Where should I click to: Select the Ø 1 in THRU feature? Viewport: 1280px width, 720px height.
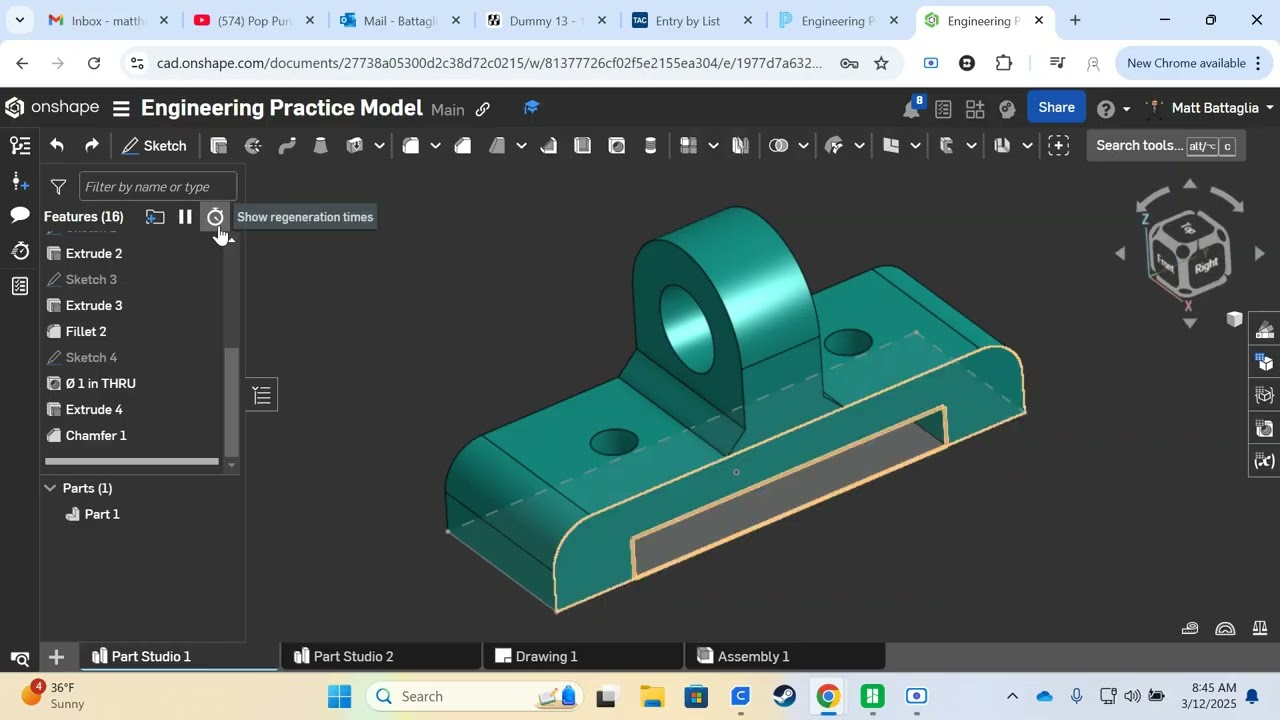pos(100,383)
